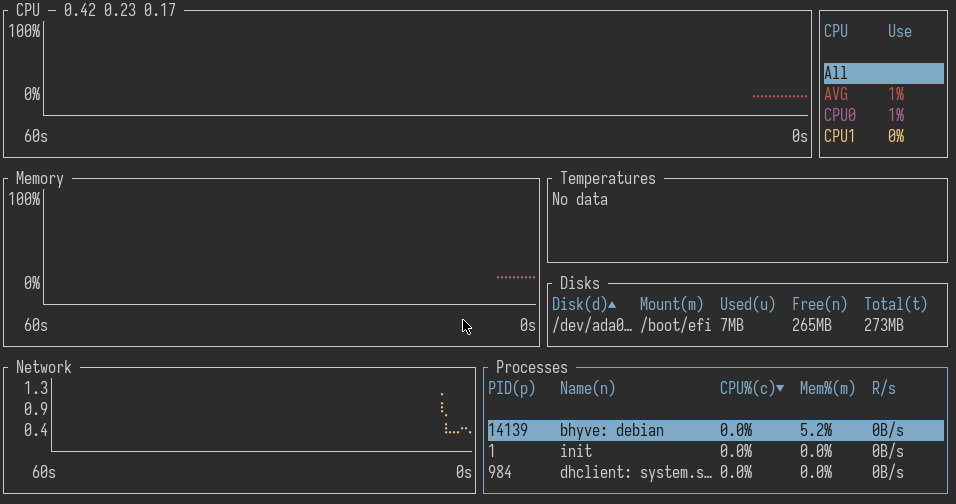Sort disks by Used(u) column
Screen dimensions: 956x504
coord(747,304)
